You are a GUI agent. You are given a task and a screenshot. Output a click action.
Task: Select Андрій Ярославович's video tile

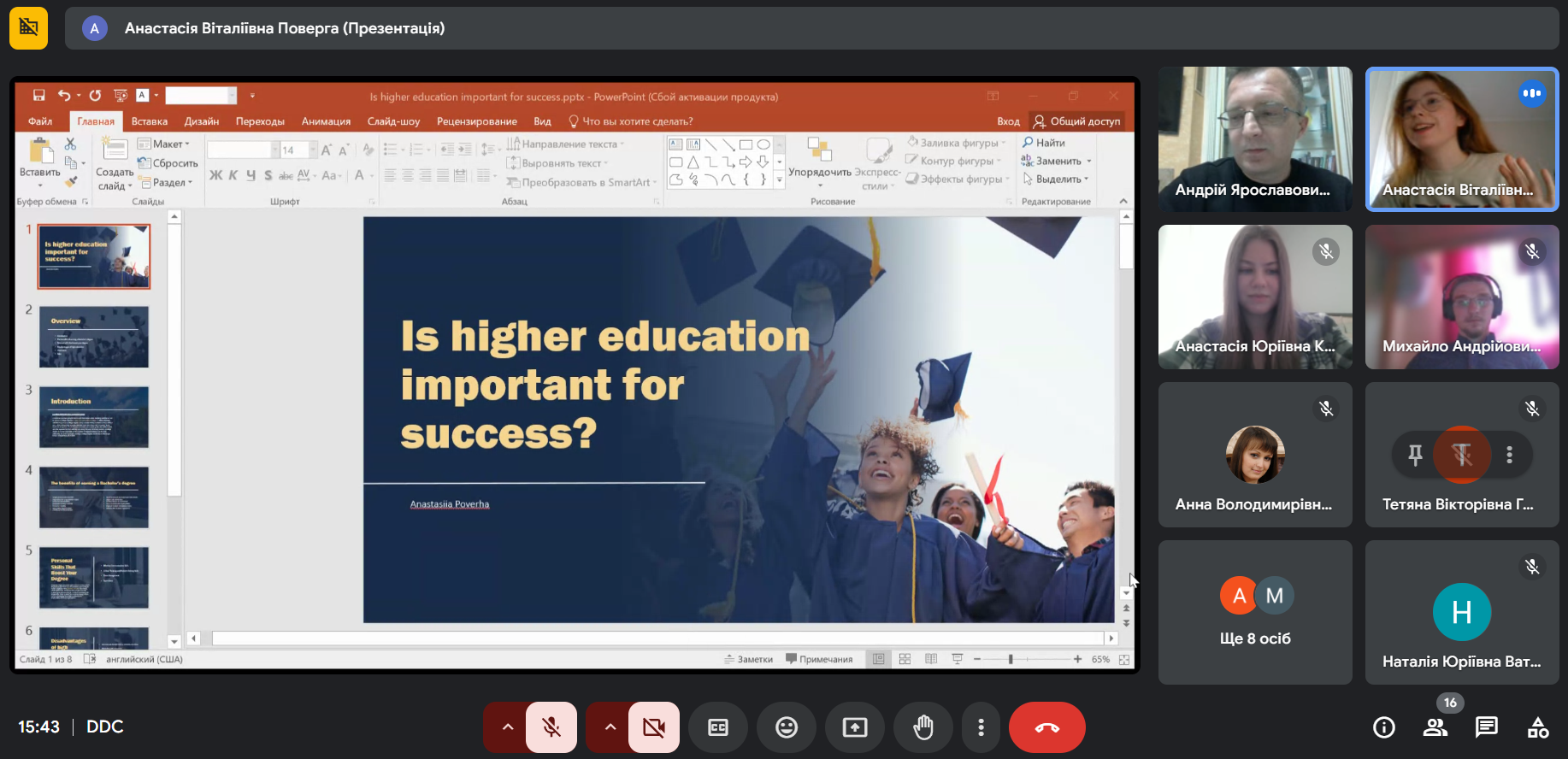click(1255, 139)
